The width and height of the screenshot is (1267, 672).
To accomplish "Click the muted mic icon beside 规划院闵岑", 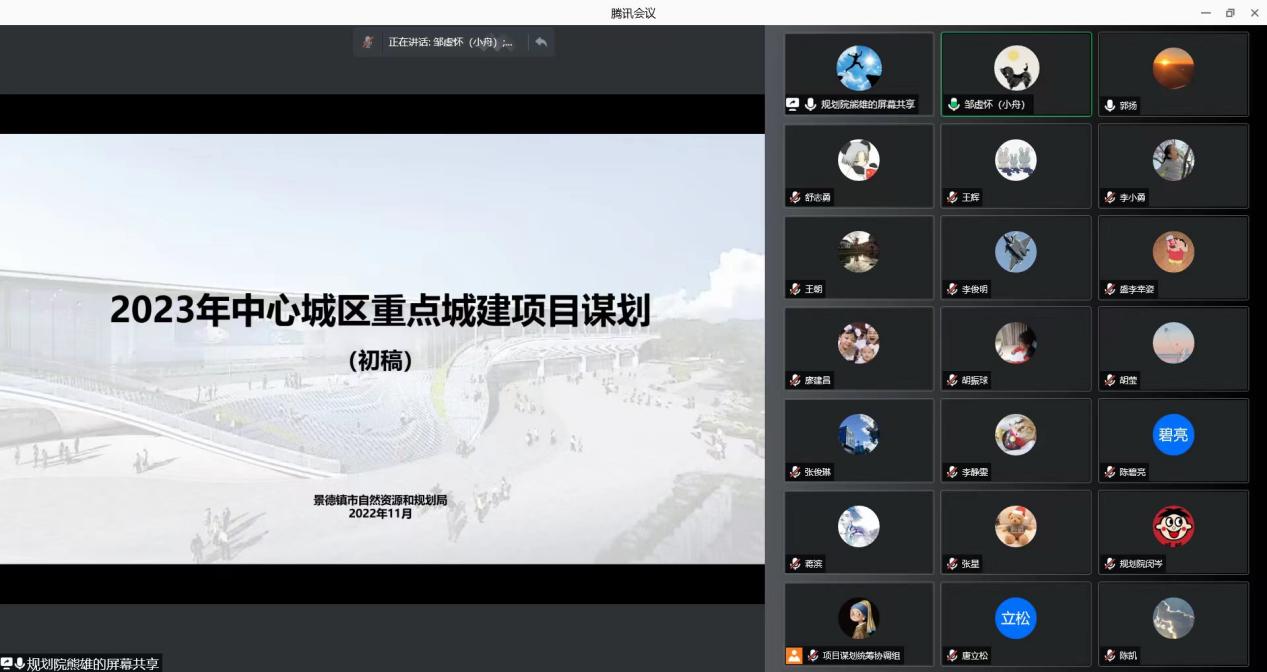I will click(x=1109, y=564).
